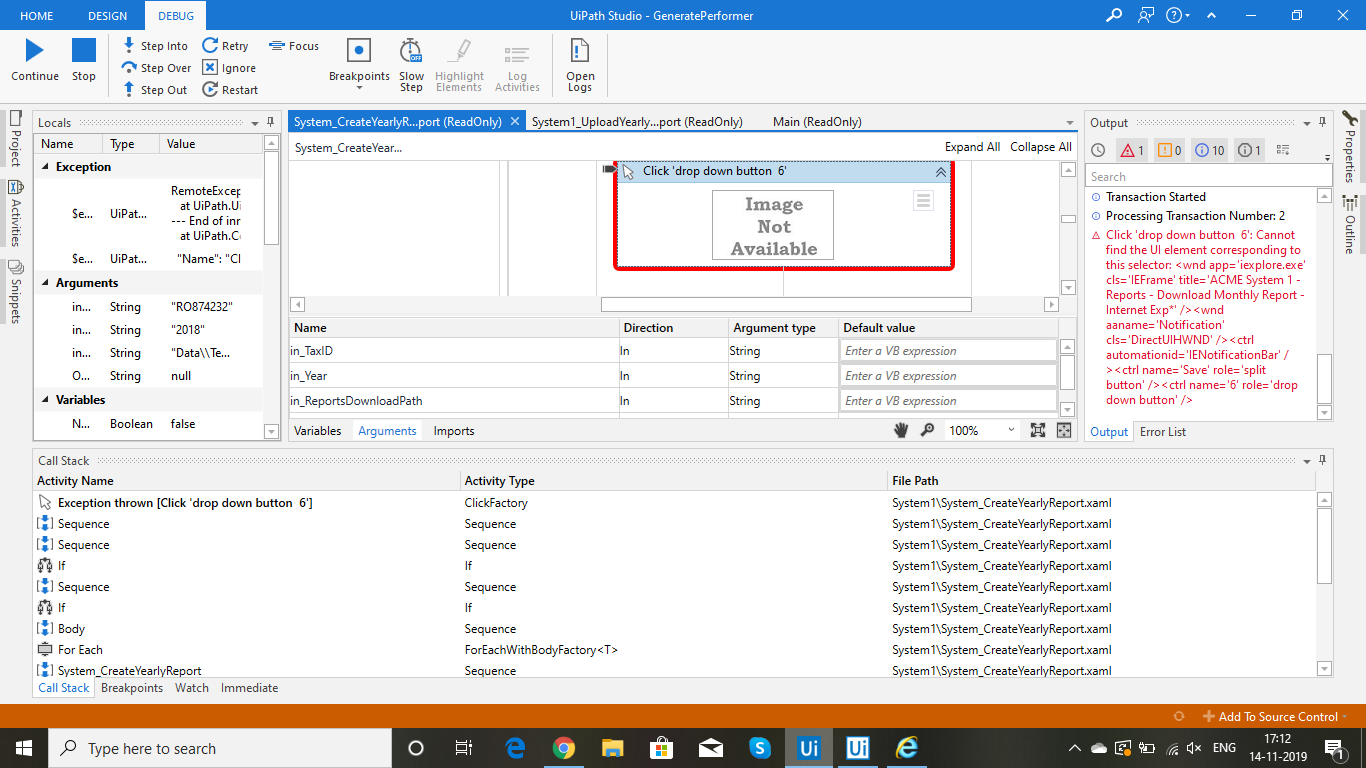The height and width of the screenshot is (768, 1366).
Task: Open the Activities side panel
Action: coord(15,214)
